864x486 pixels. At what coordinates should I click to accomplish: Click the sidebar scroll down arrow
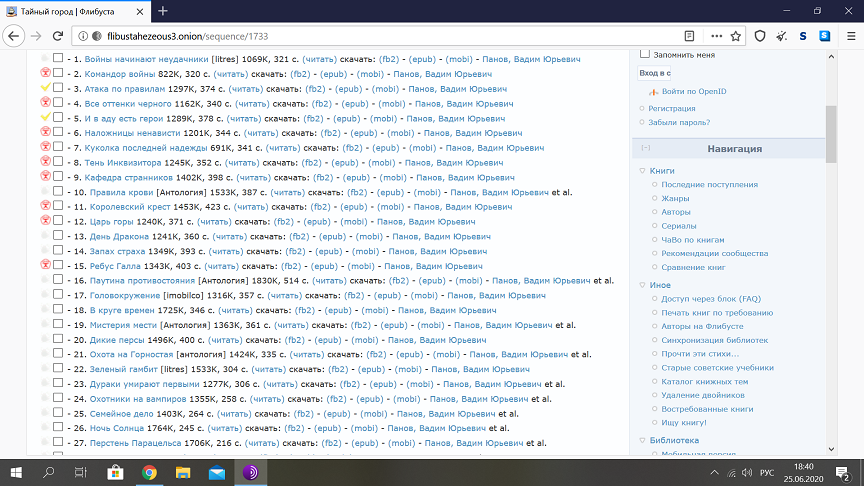831,449
